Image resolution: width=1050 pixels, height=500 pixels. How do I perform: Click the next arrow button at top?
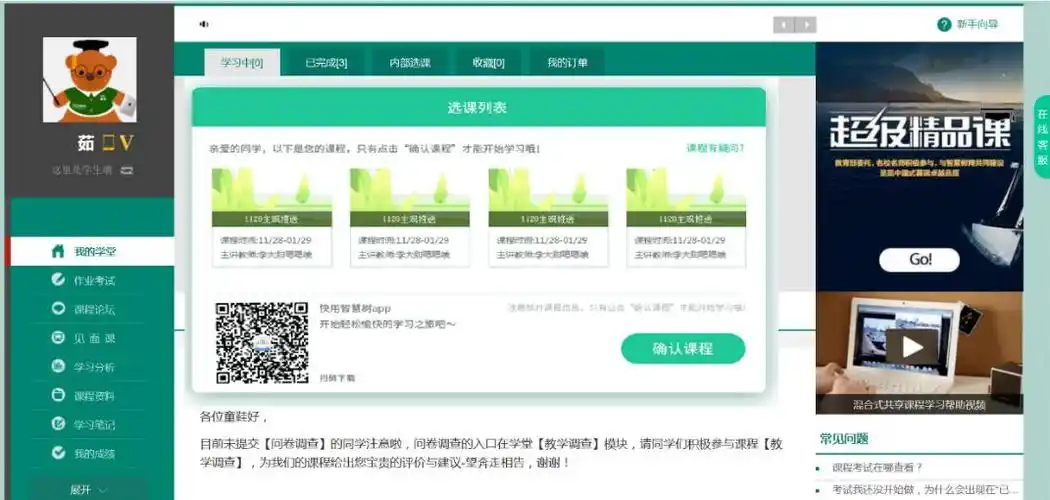(806, 25)
